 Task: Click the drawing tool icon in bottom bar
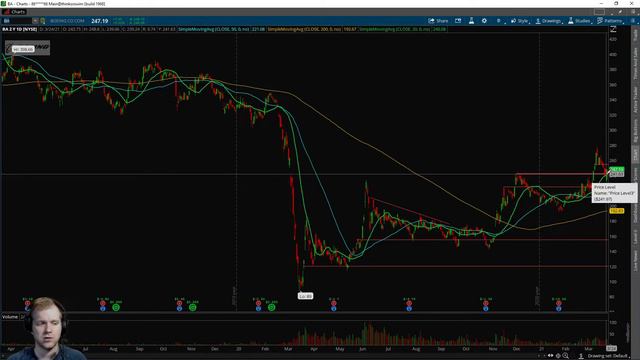pyautogui.click(x=581, y=356)
